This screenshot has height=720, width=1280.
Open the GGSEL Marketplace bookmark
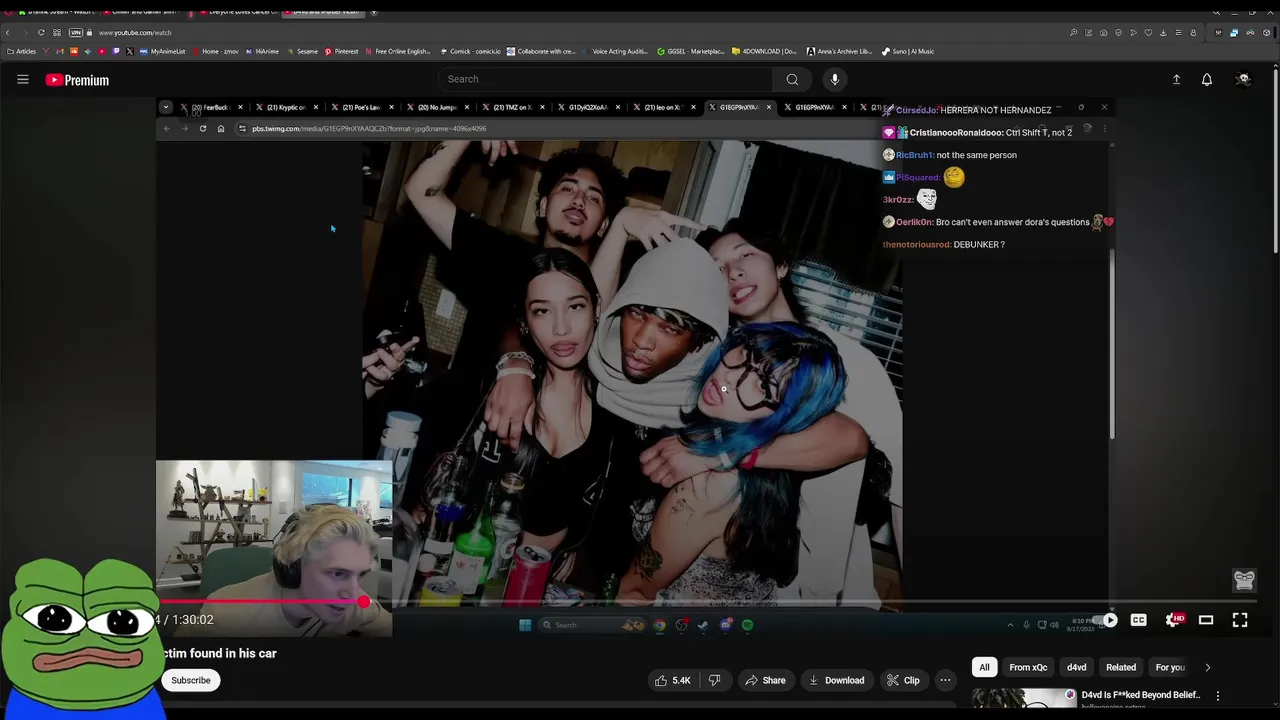coord(690,51)
